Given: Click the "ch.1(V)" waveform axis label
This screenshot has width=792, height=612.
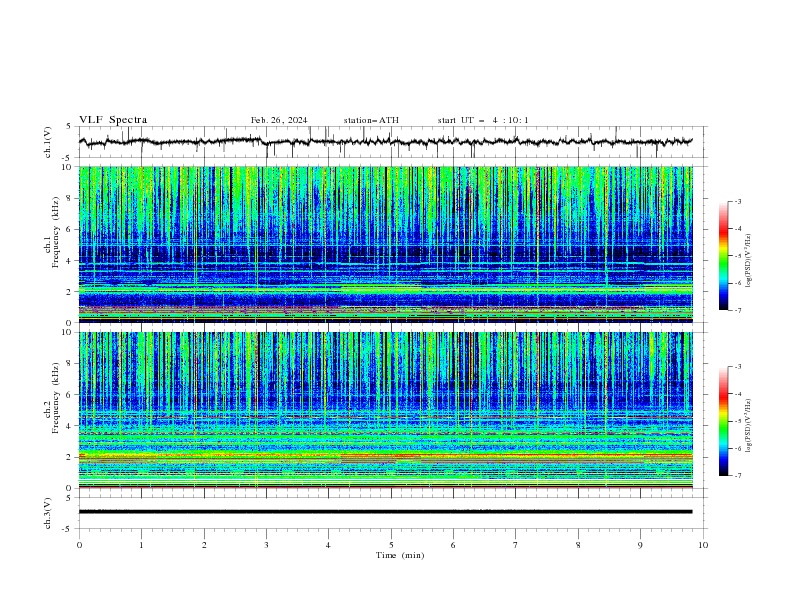Looking at the screenshot, I should pyautogui.click(x=48, y=142).
